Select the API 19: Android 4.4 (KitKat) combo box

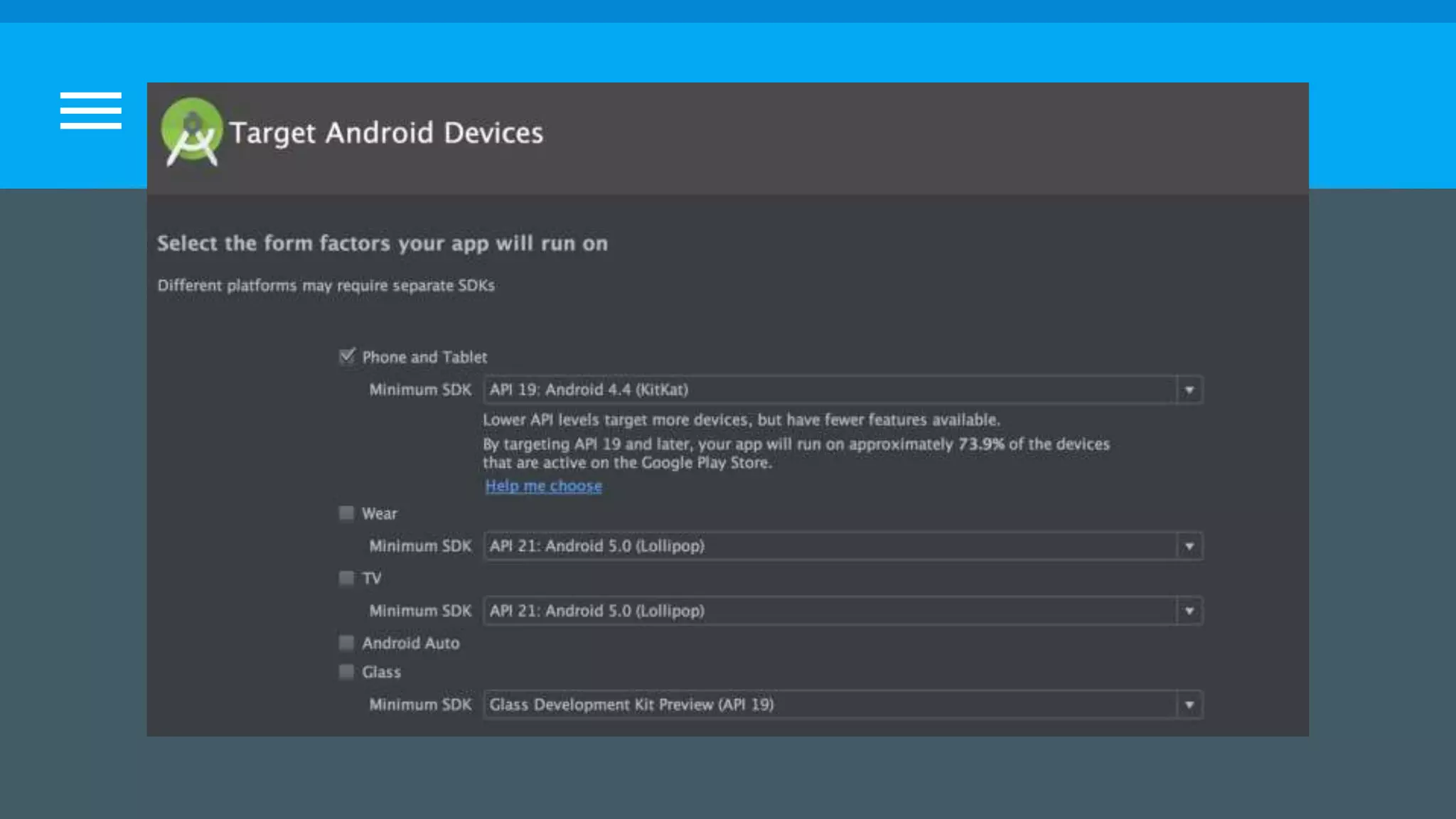click(842, 390)
